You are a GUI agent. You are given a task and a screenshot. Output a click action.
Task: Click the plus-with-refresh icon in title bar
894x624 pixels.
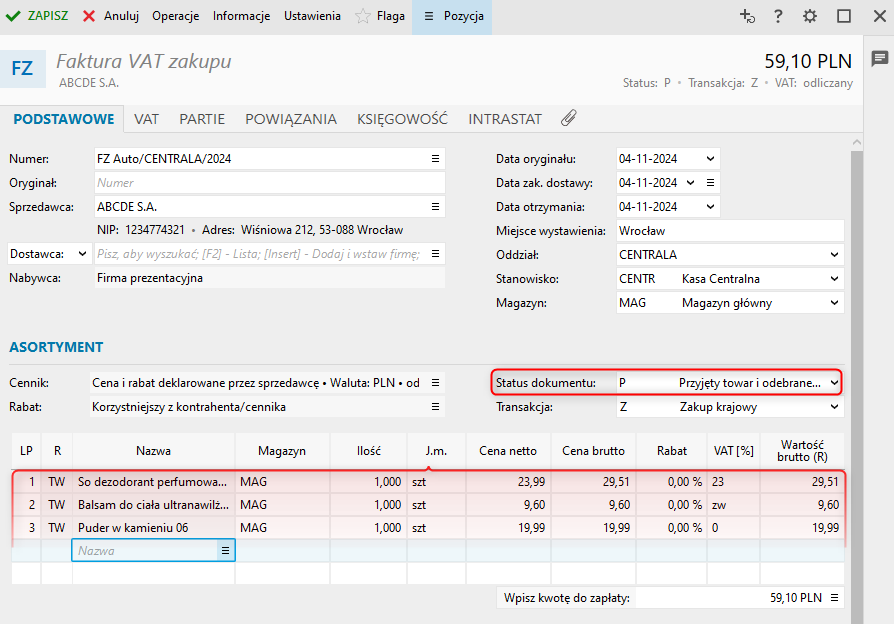tap(747, 16)
